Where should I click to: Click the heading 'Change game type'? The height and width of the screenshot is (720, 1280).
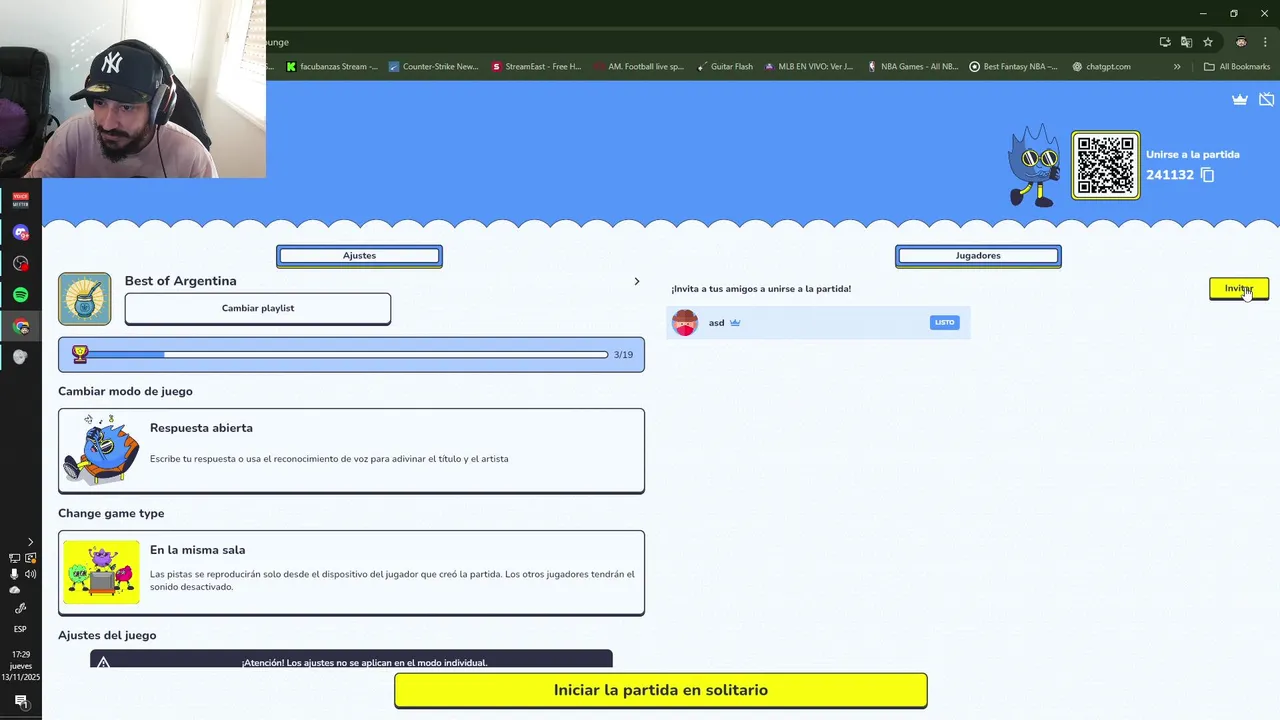(x=111, y=513)
